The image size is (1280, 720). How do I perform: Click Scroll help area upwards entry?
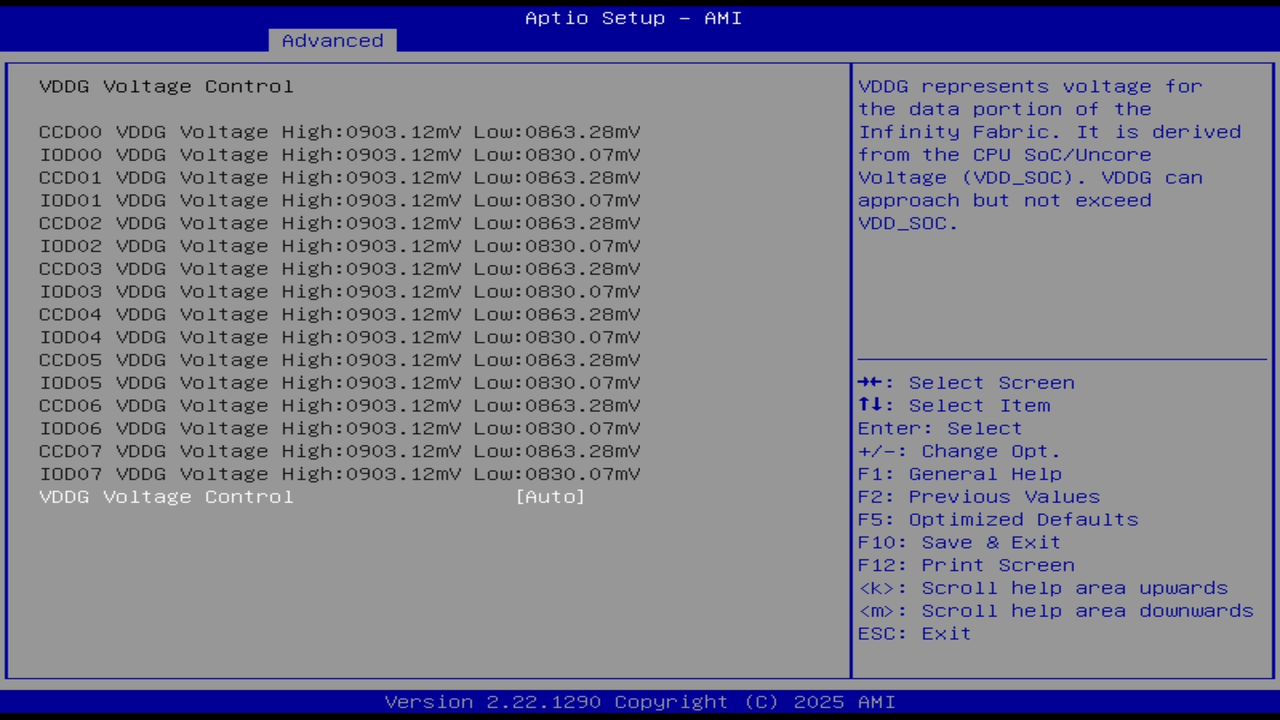coord(1043,587)
